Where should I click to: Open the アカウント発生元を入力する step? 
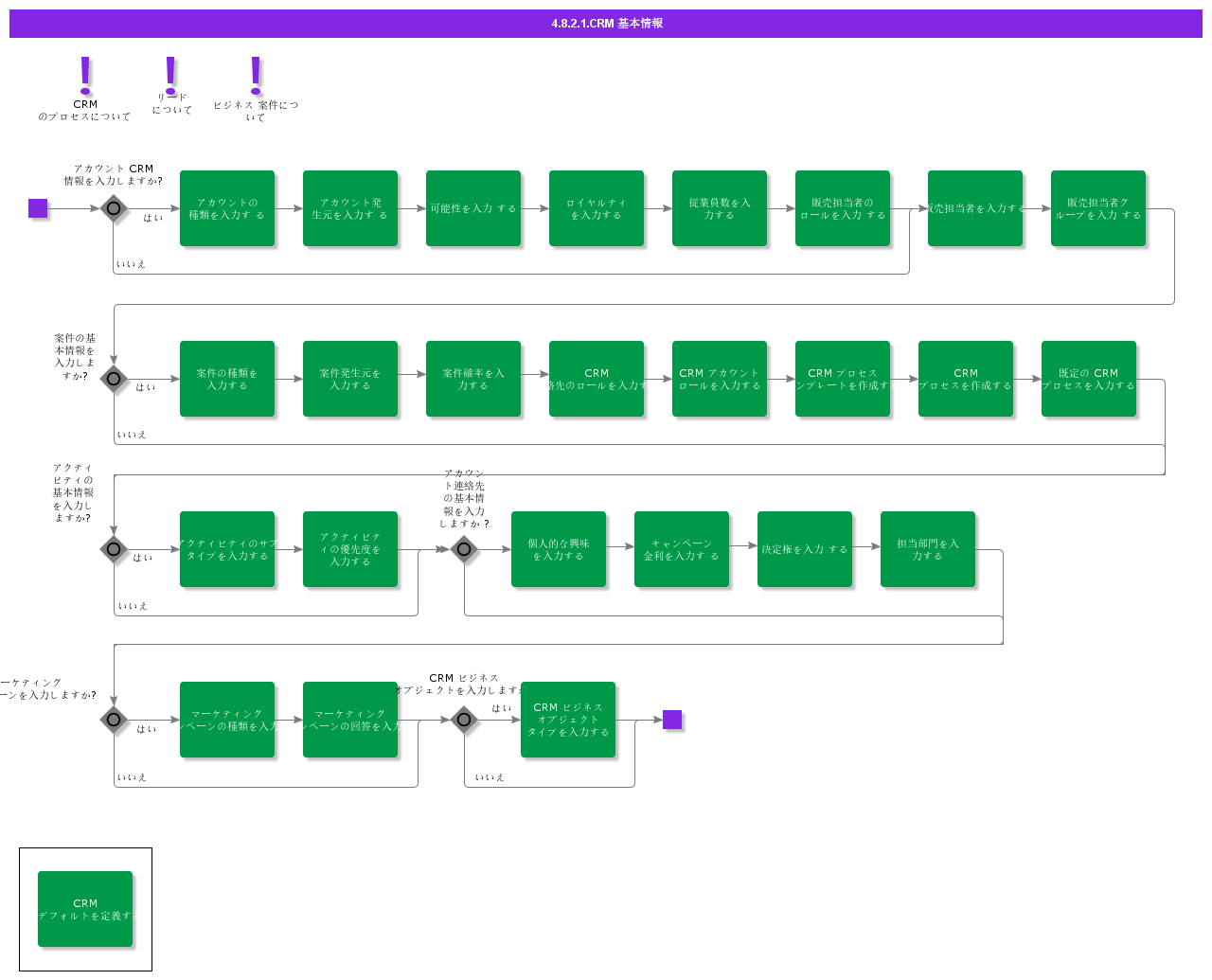[350, 208]
